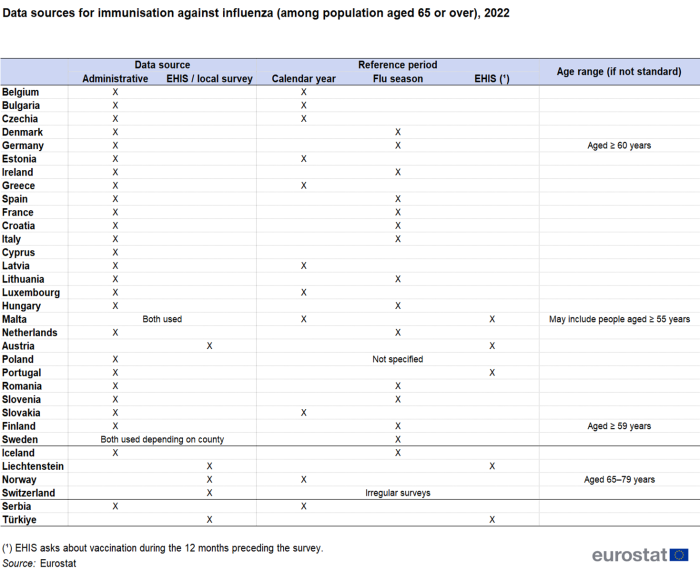Select the Norway row label

19,480
